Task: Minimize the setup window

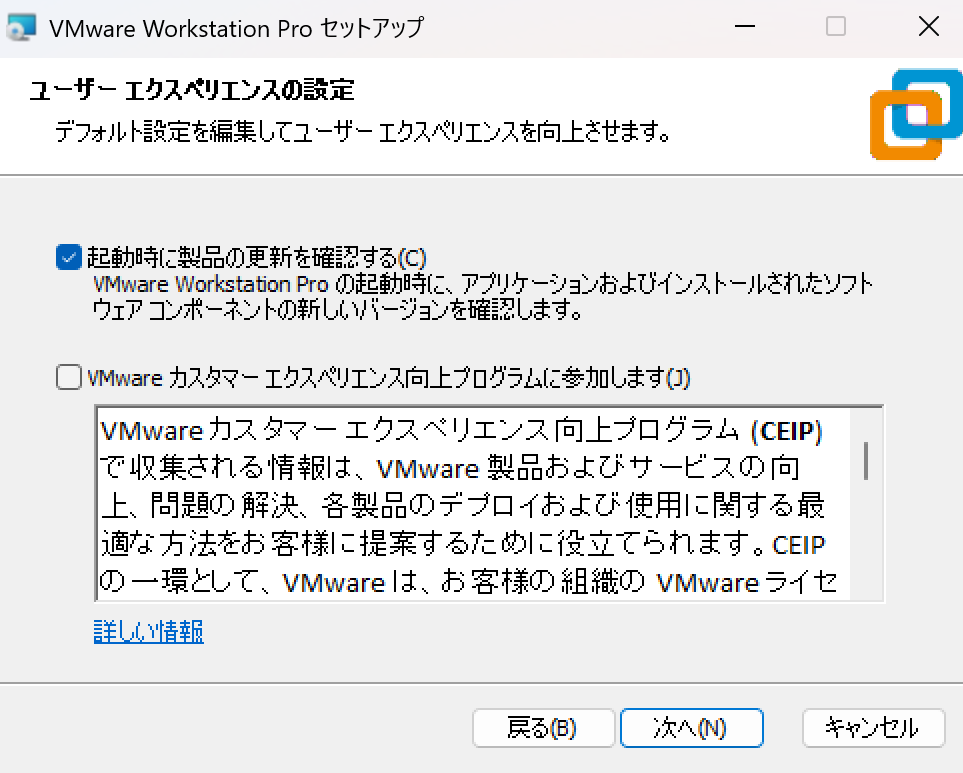Action: [x=744, y=26]
